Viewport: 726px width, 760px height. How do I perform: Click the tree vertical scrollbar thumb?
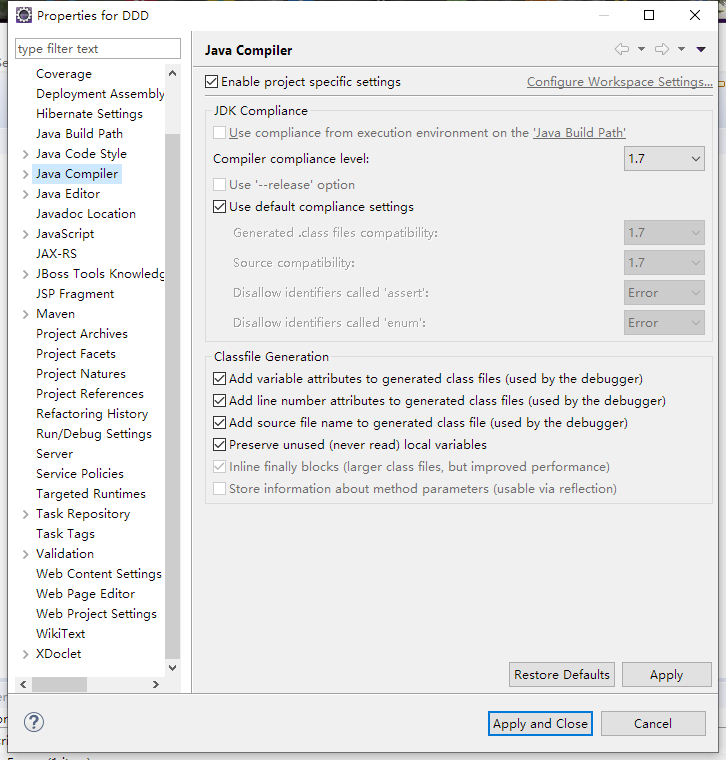pyautogui.click(x=173, y=396)
